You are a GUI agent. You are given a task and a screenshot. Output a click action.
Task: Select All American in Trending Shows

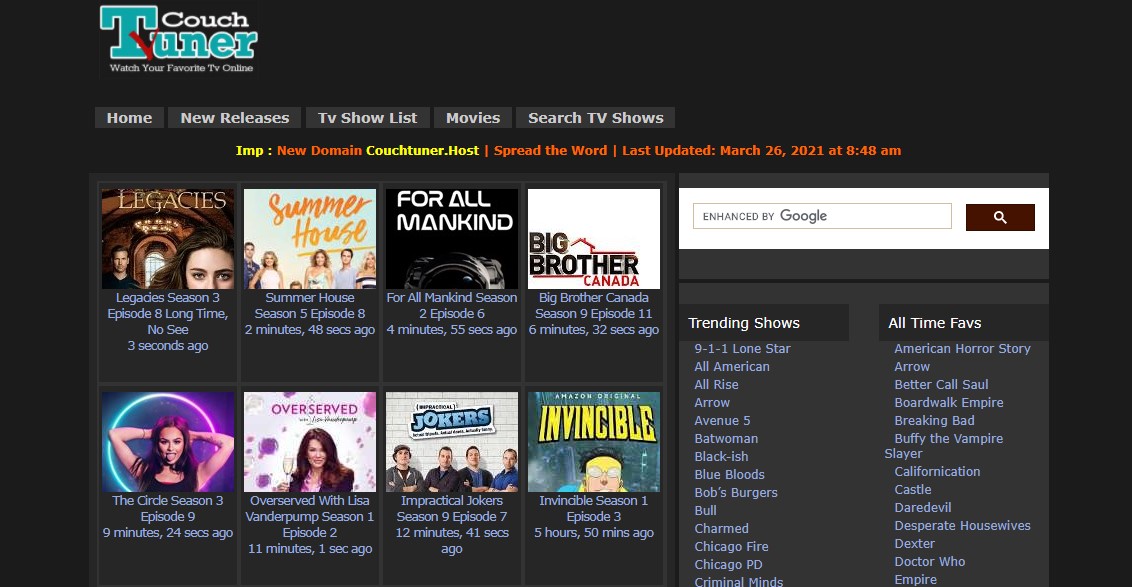(732, 367)
